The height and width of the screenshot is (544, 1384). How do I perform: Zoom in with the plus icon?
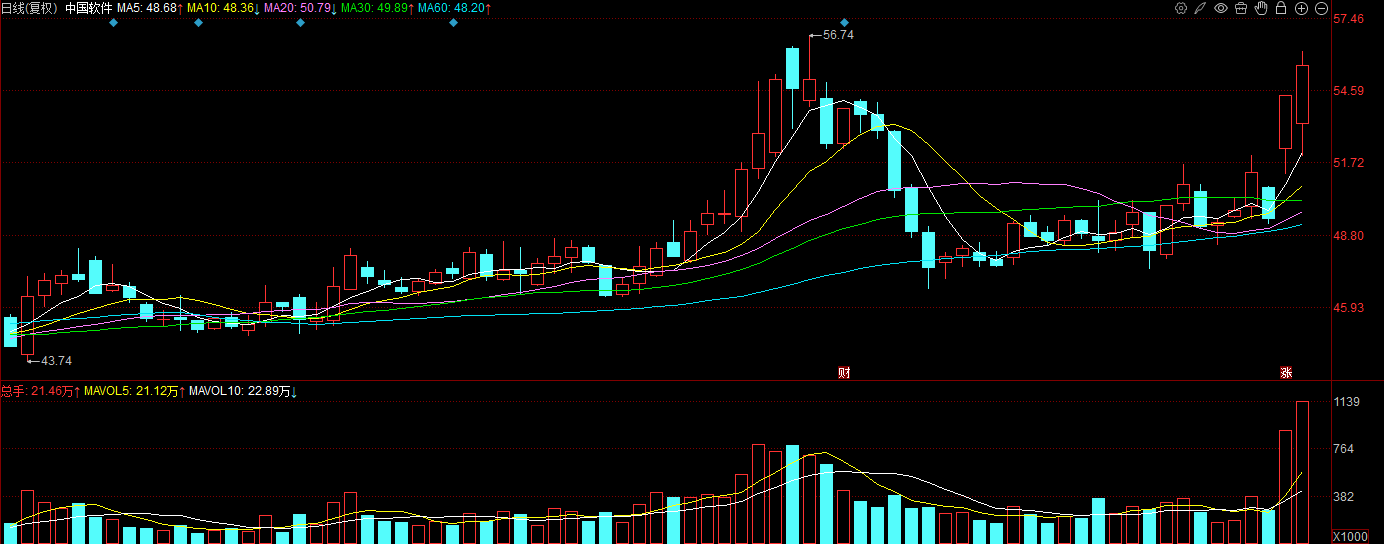pyautogui.click(x=1301, y=8)
